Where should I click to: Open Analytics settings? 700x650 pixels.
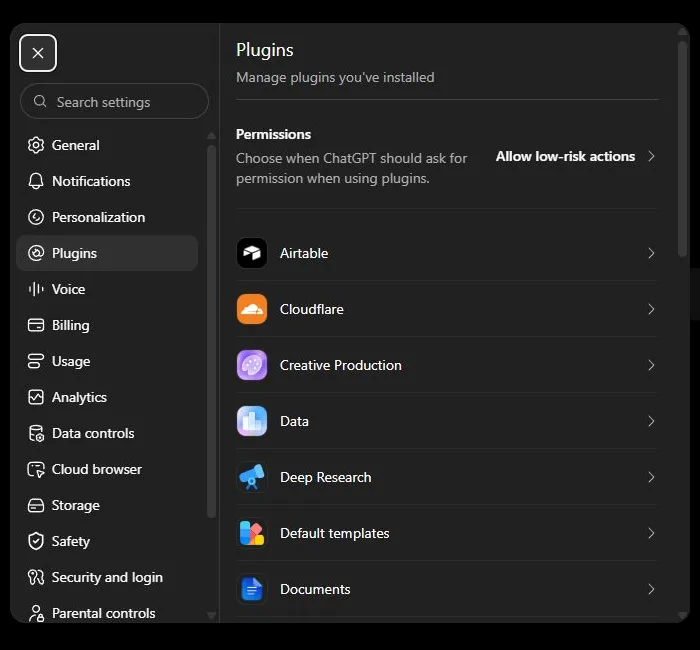(x=107, y=397)
